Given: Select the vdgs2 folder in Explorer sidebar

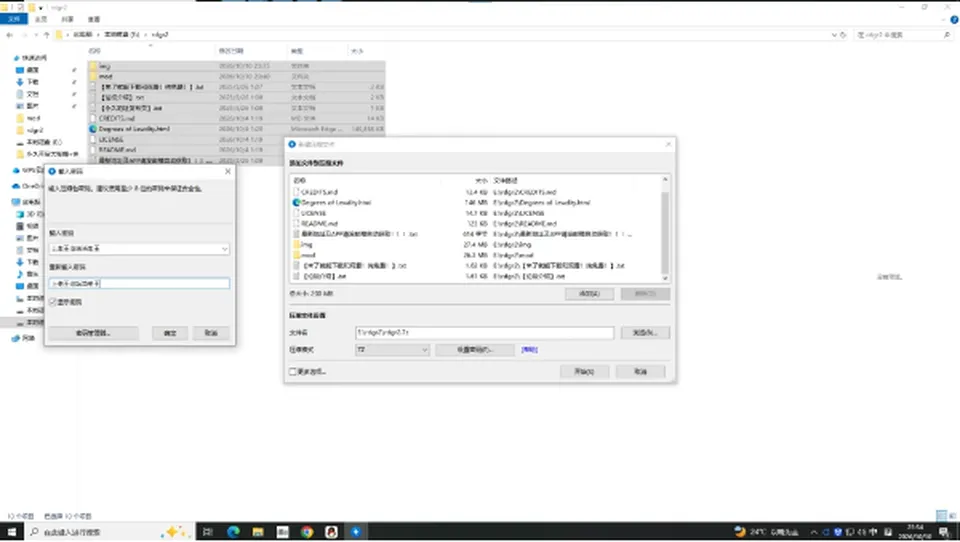Looking at the screenshot, I should (x=36, y=130).
